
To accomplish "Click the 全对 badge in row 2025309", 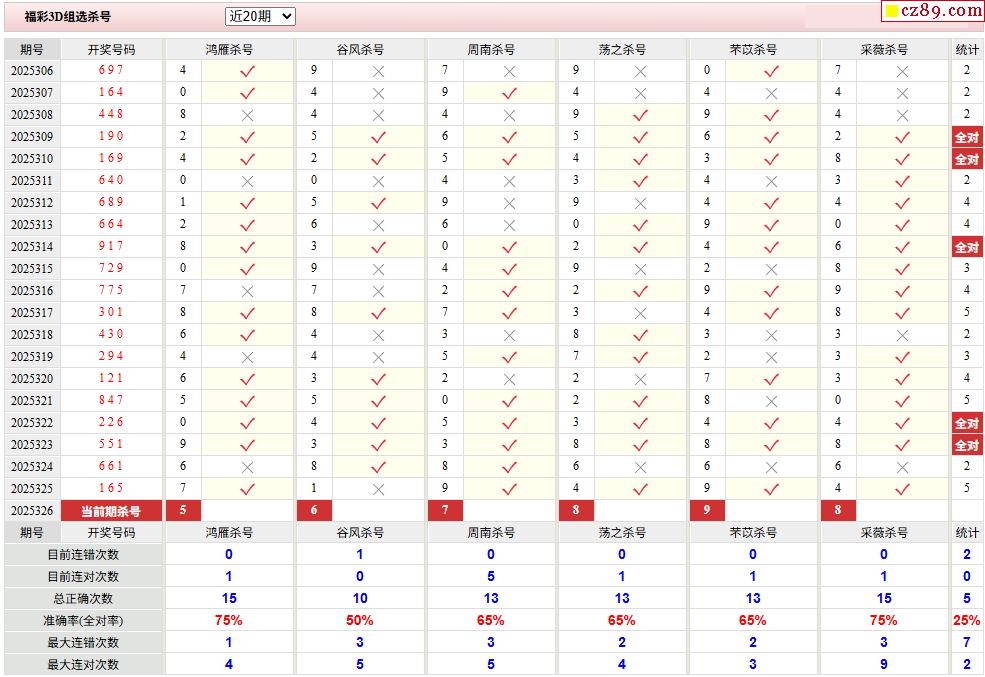I will [967, 137].
